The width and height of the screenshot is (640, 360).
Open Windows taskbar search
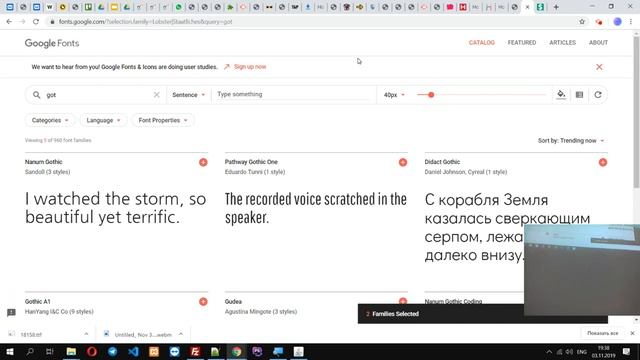click(30, 351)
